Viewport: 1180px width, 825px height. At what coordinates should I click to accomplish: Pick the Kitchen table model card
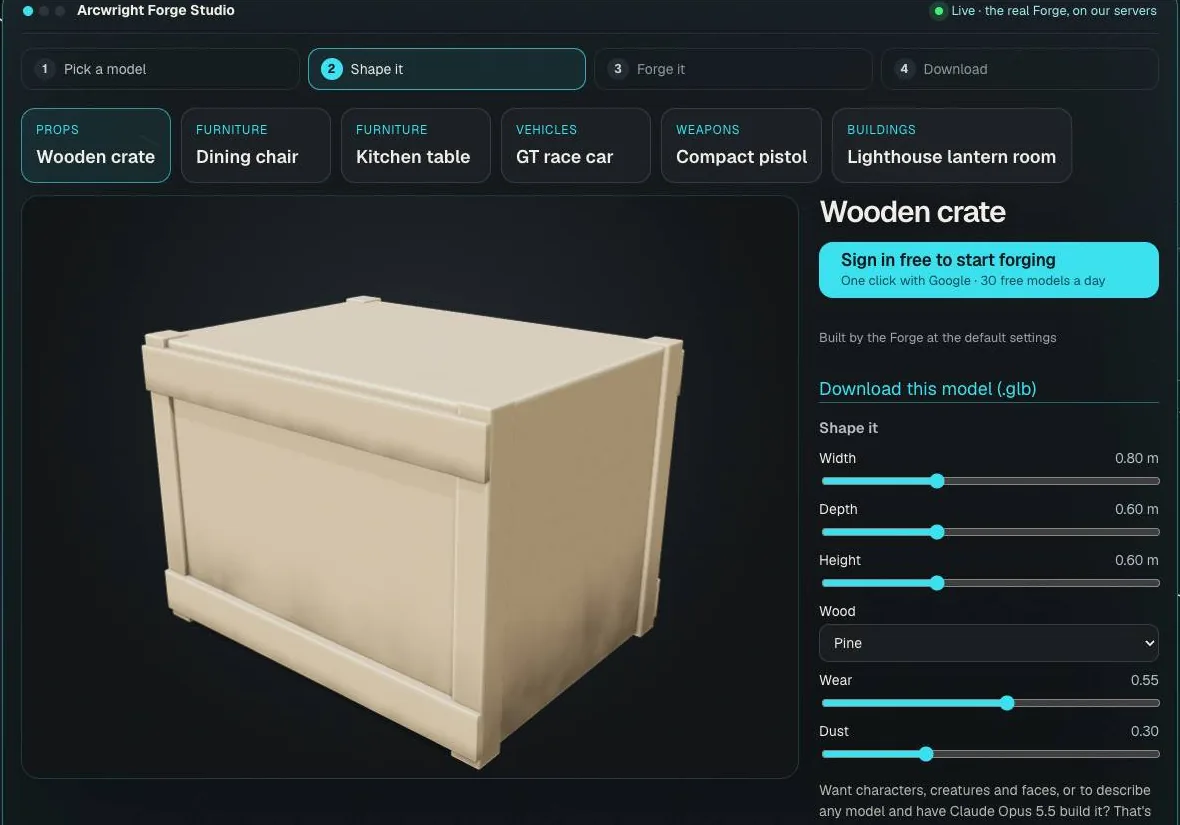pyautogui.click(x=415, y=145)
